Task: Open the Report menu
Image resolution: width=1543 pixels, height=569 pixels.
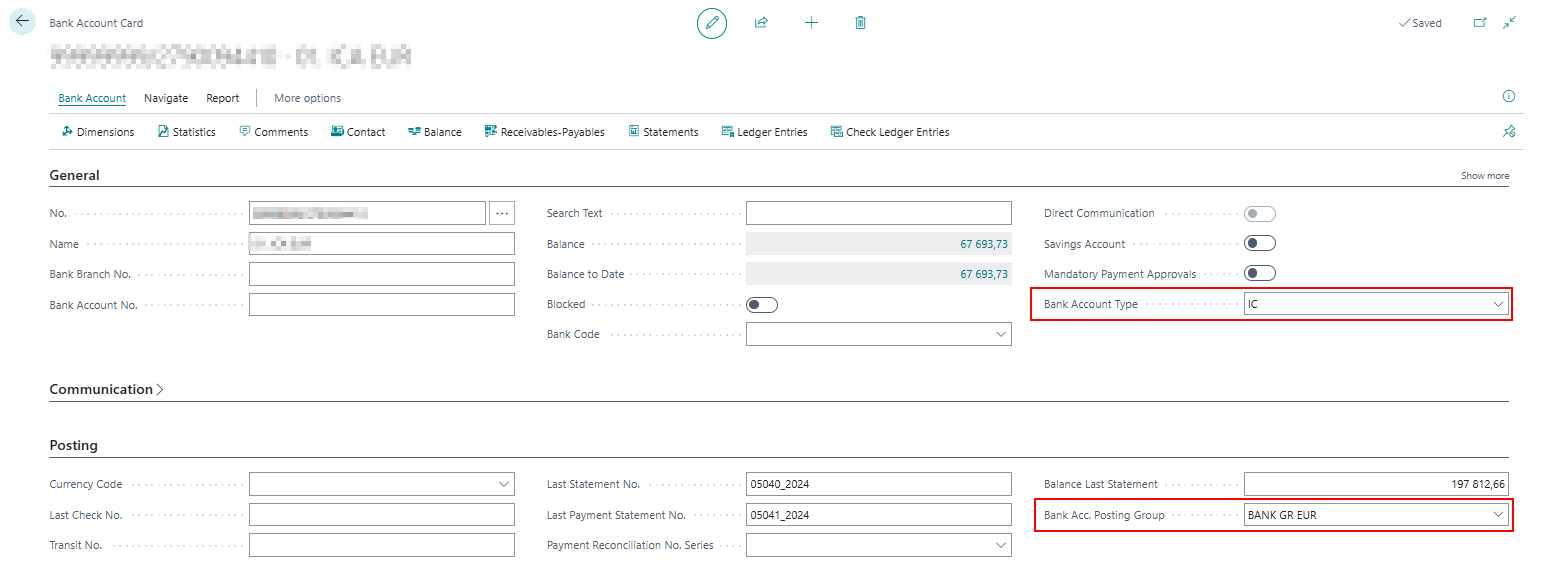Action: click(x=222, y=98)
